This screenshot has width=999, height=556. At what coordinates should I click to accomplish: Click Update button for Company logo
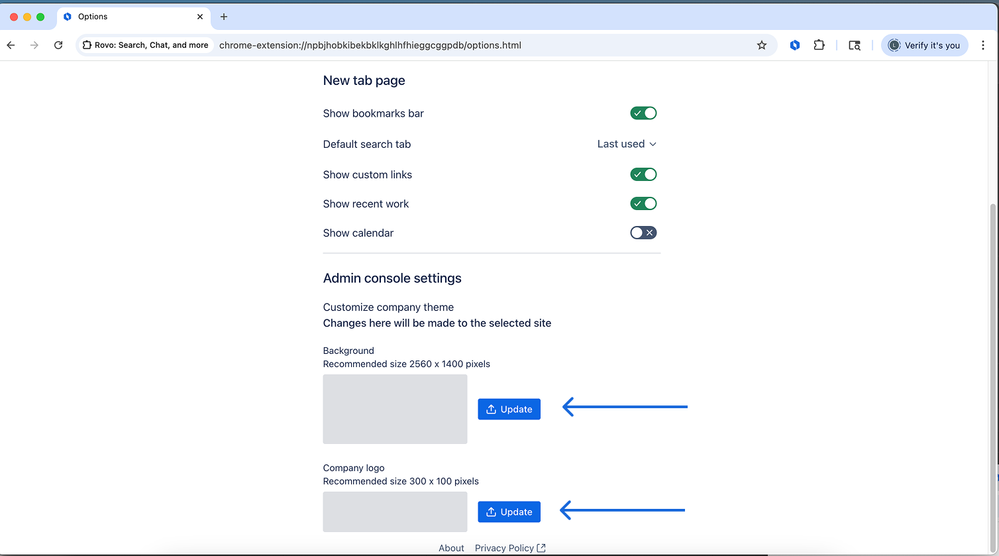pos(509,511)
